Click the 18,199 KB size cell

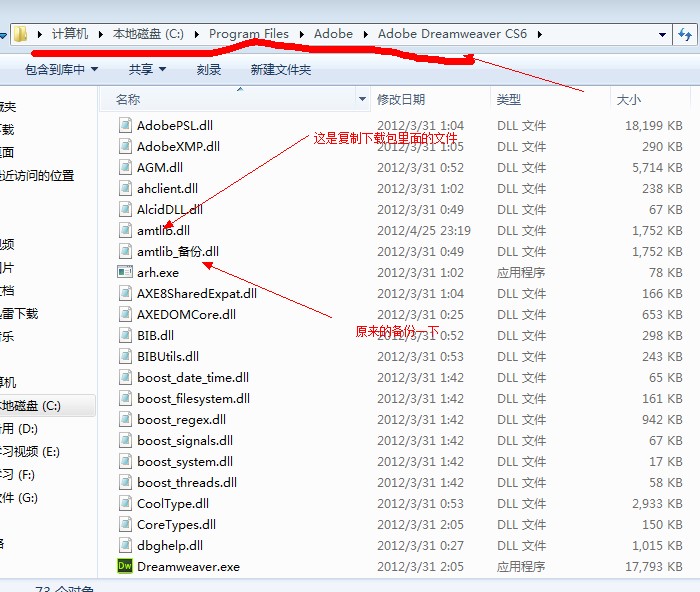point(654,125)
